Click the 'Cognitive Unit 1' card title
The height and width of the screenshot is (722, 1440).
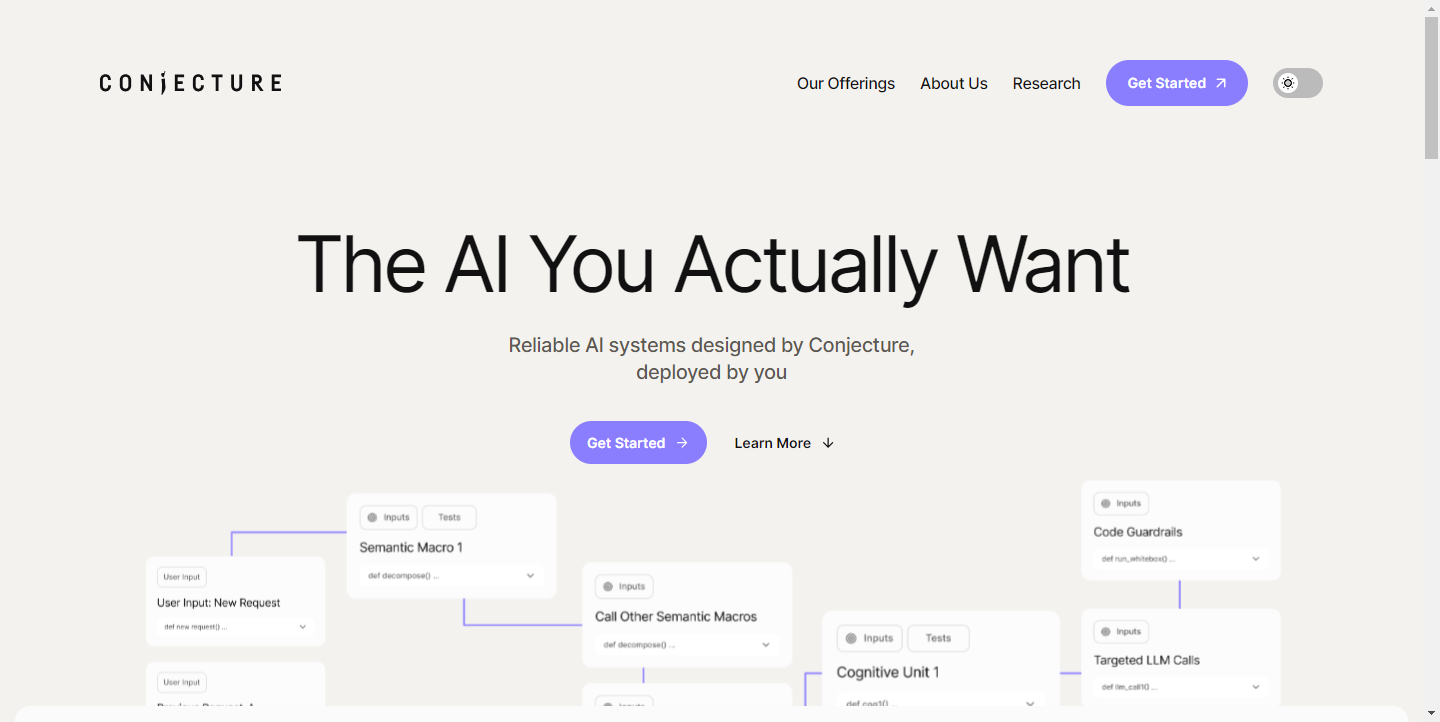[x=888, y=672]
